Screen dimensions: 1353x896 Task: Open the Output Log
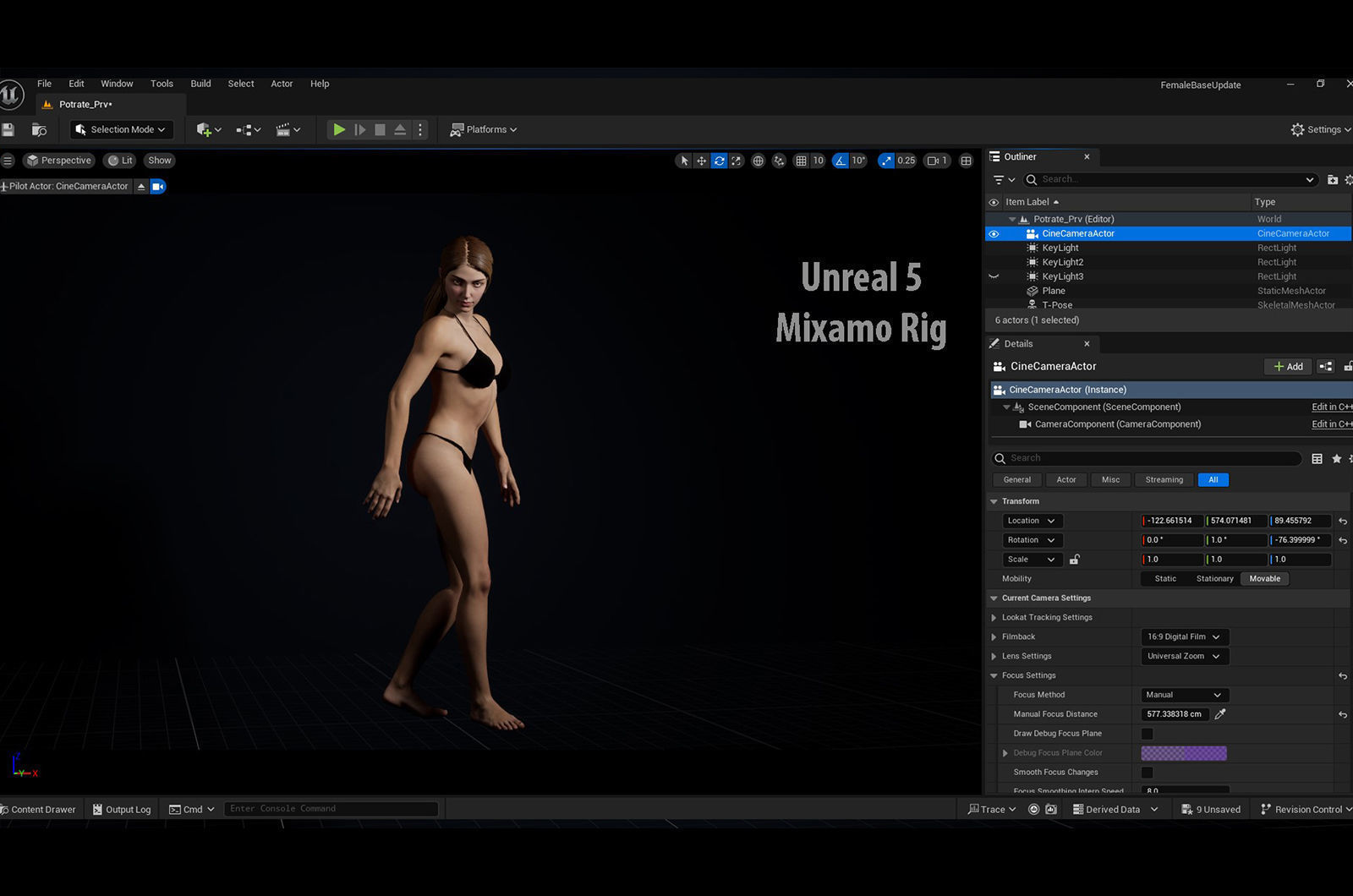[122, 810]
